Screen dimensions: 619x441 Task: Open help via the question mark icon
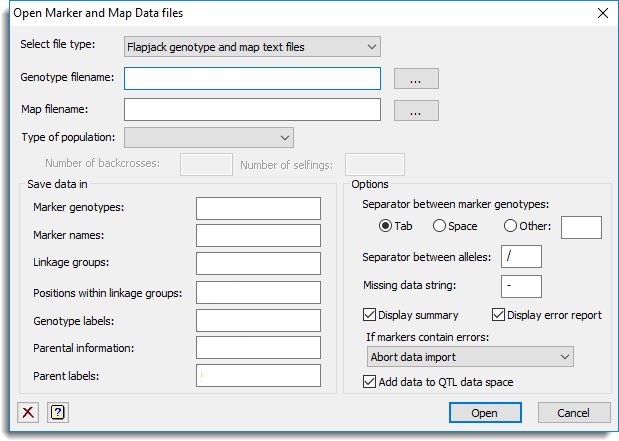pyautogui.click(x=58, y=413)
